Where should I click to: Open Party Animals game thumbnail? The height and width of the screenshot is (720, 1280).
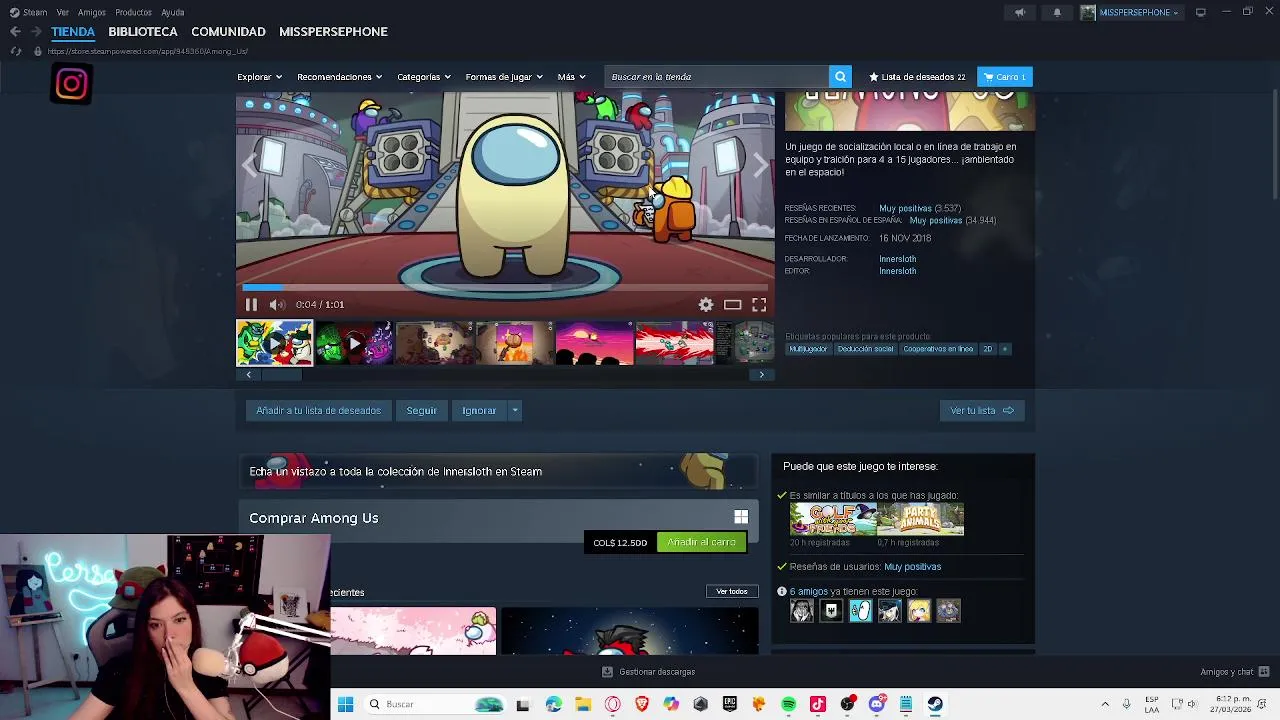click(x=921, y=520)
